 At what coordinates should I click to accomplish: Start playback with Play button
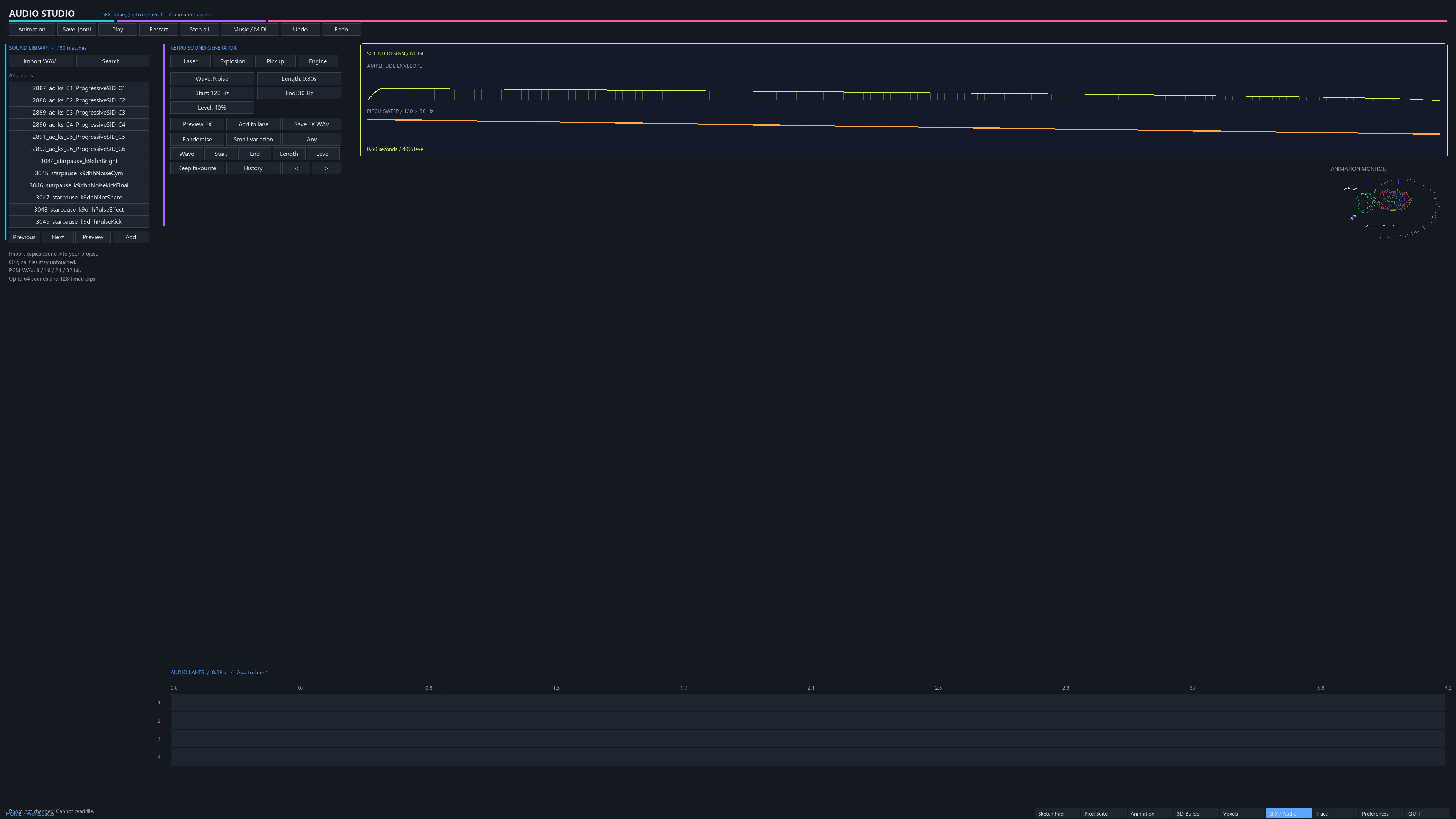(118, 30)
